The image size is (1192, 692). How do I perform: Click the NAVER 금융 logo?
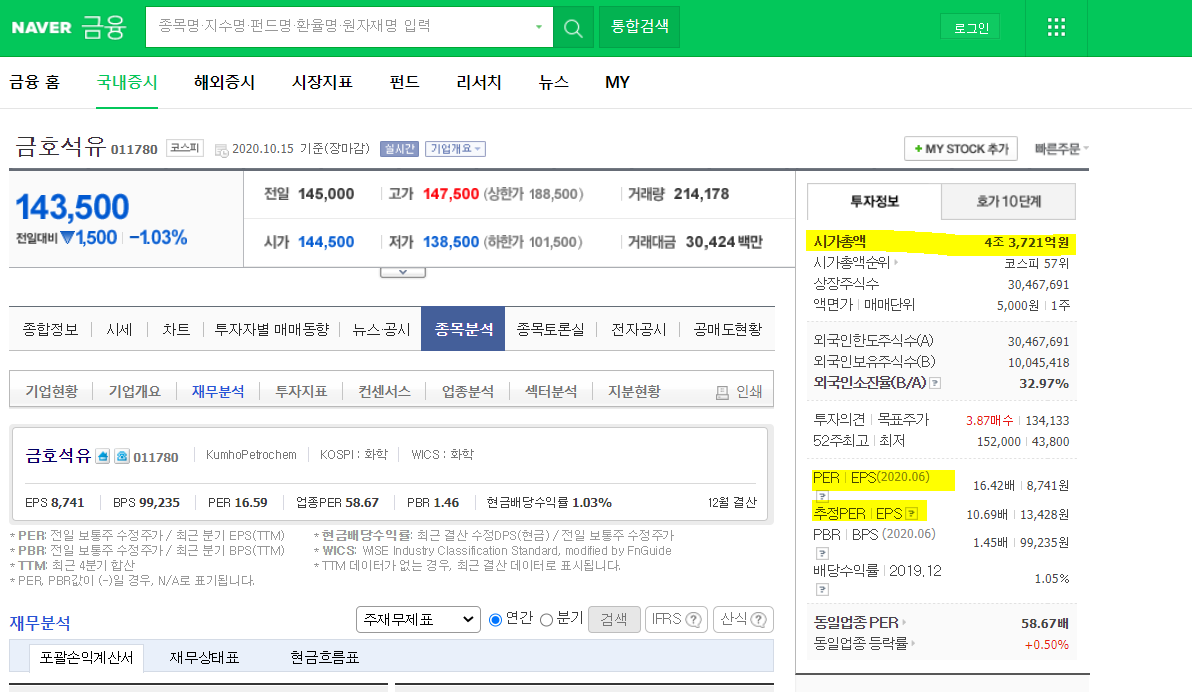[x=68, y=27]
